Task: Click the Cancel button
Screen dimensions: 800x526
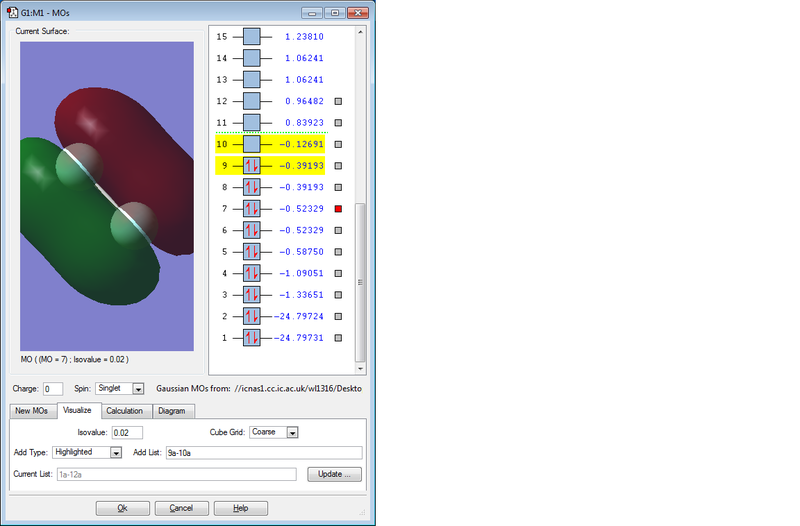Action: pos(182,508)
